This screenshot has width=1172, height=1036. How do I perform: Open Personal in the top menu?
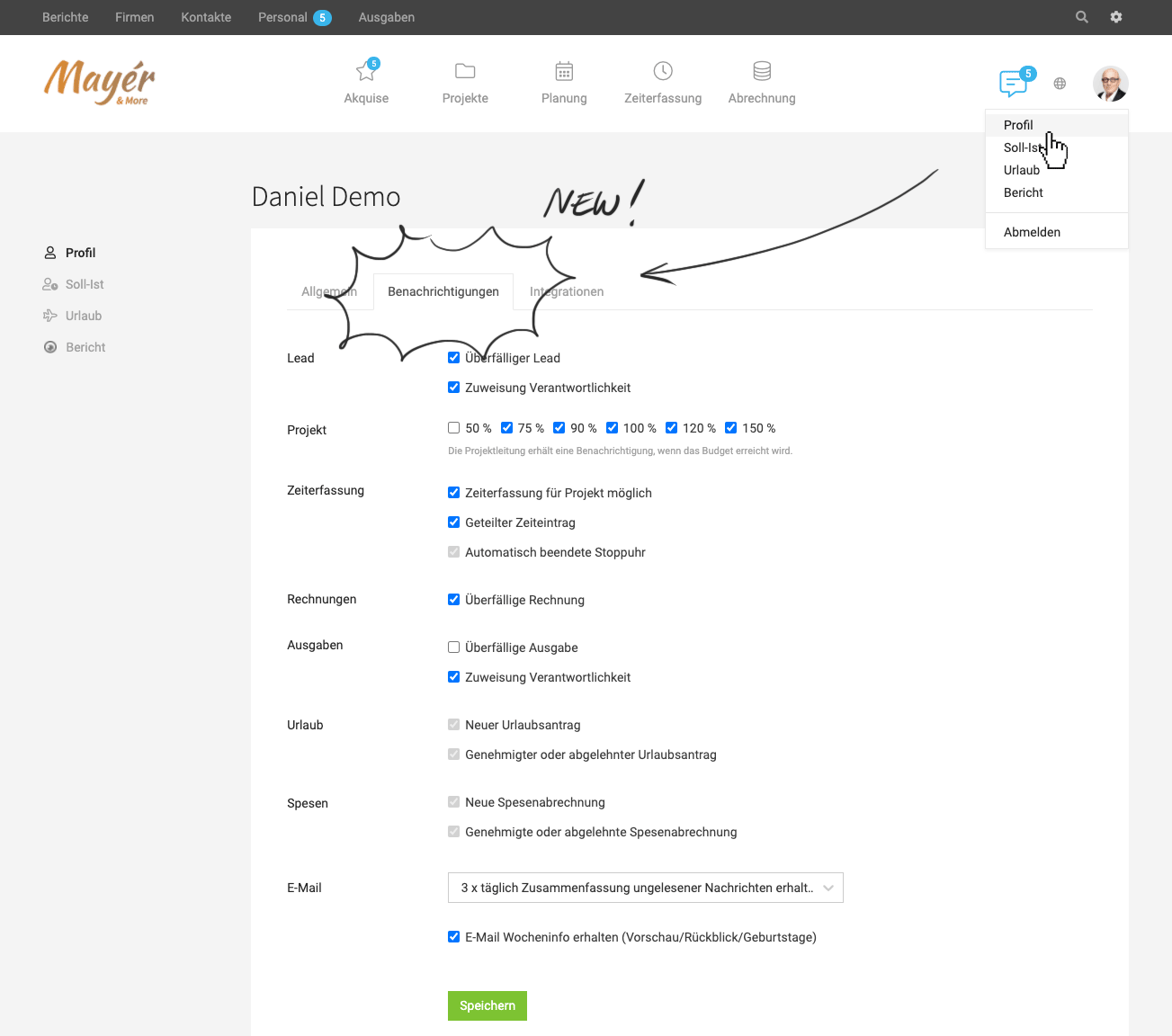(x=282, y=17)
